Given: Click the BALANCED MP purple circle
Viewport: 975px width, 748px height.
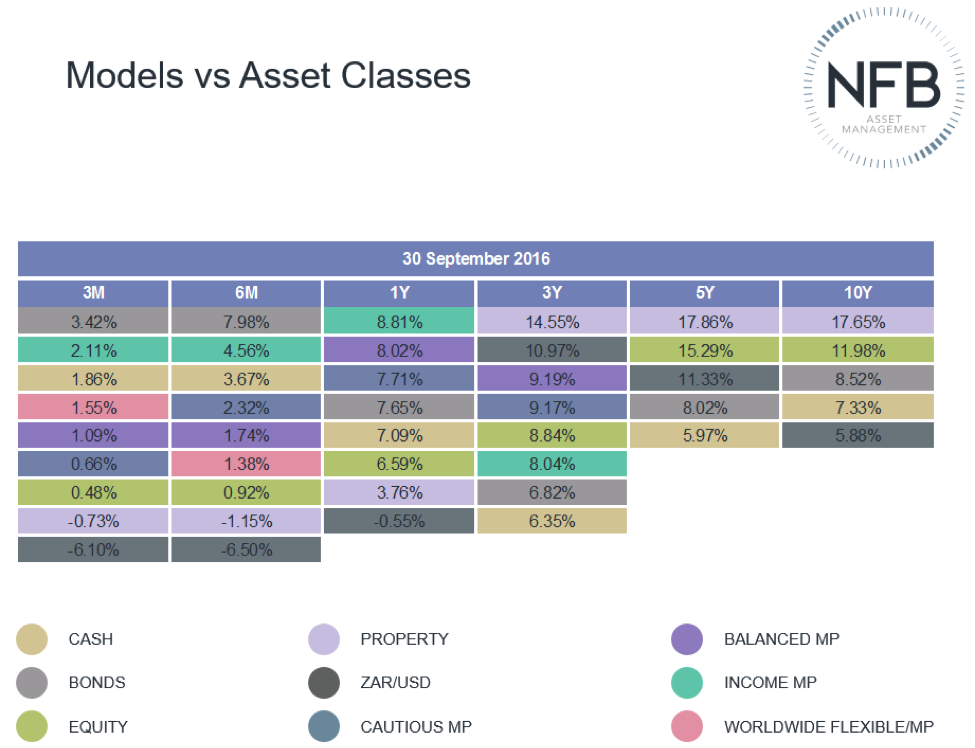Looking at the screenshot, I should point(689,639).
